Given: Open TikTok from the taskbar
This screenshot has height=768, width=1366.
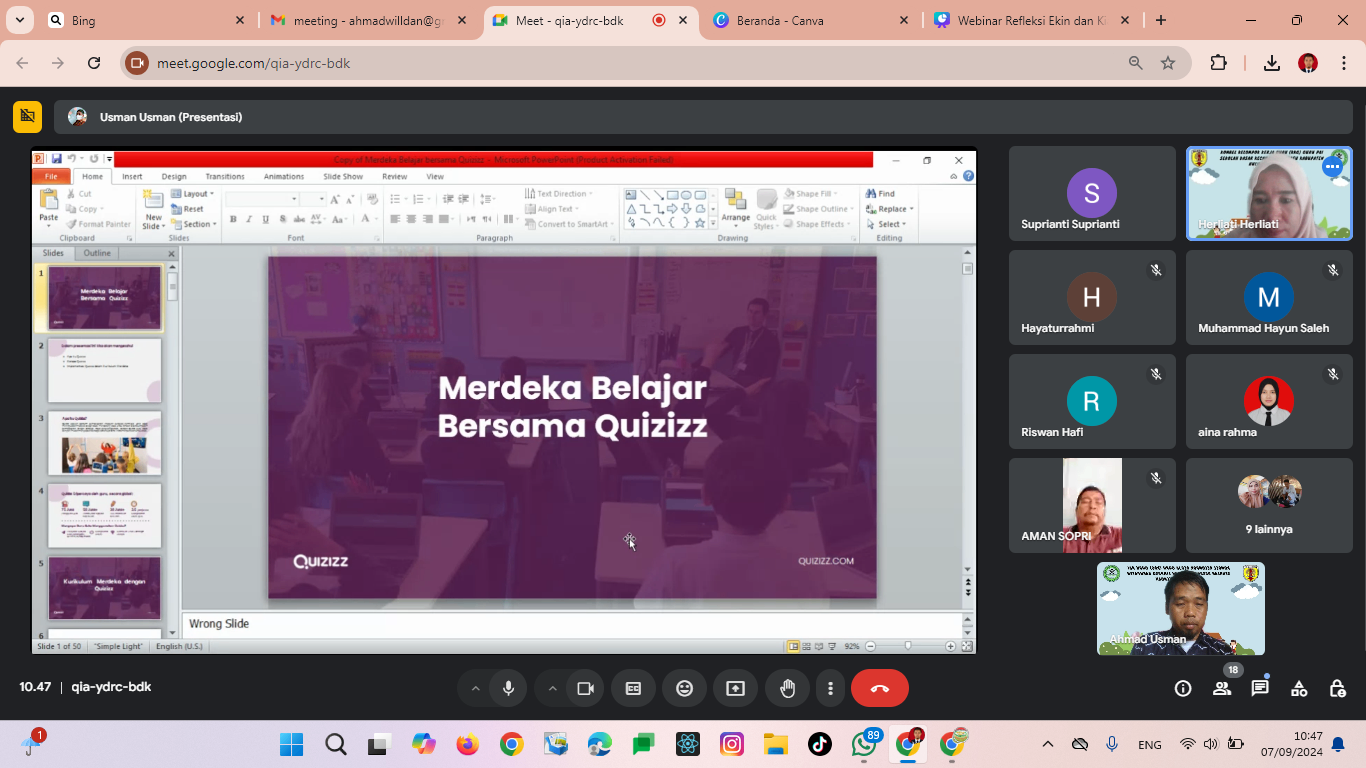Looking at the screenshot, I should [x=820, y=744].
